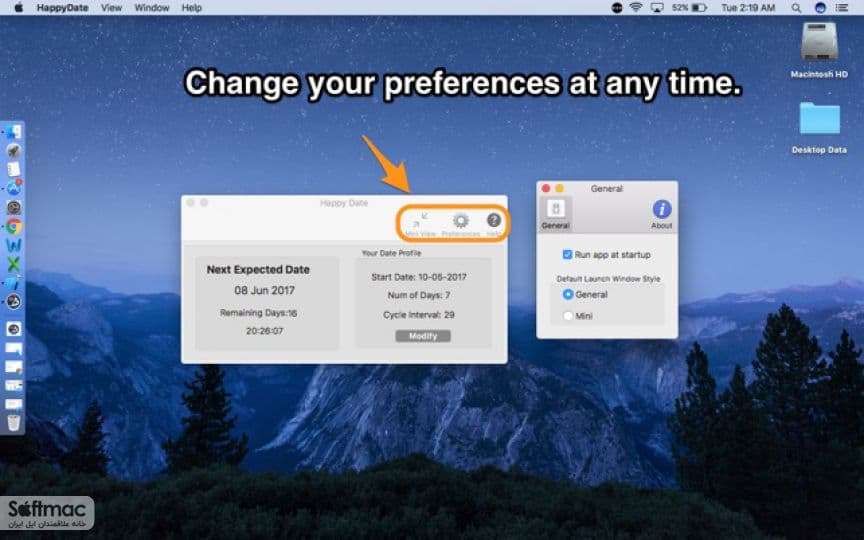Viewport: 864px width, 540px height.
Task: Launch Google Chrome from the dock
Action: 14,226
